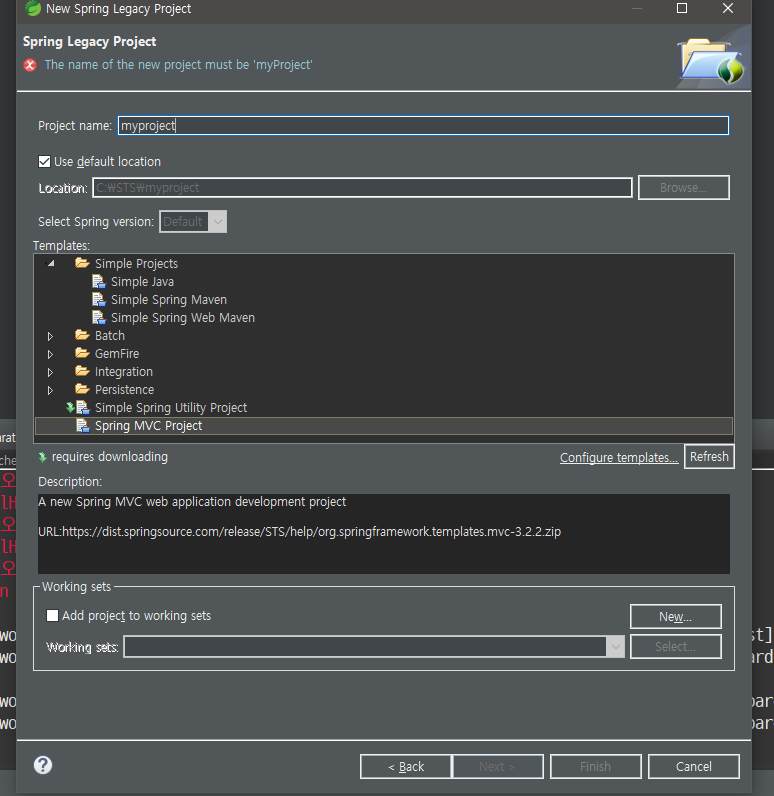This screenshot has height=796, width=774.
Task: Click the green requires downloading arrow icon
Action: point(43,457)
